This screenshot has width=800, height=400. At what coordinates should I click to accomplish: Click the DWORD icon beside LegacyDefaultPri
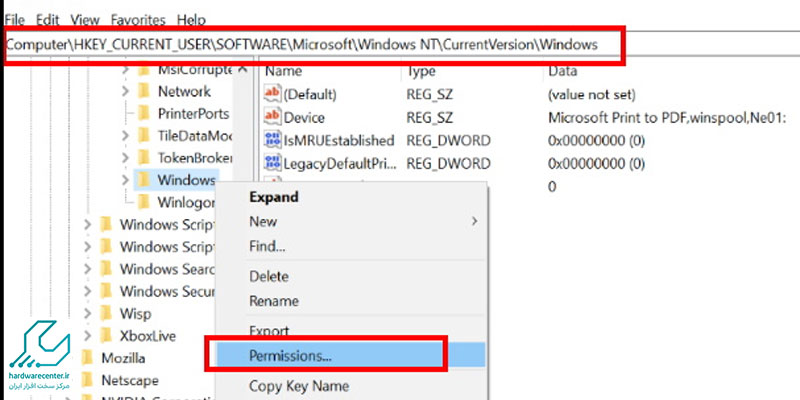tap(272, 163)
